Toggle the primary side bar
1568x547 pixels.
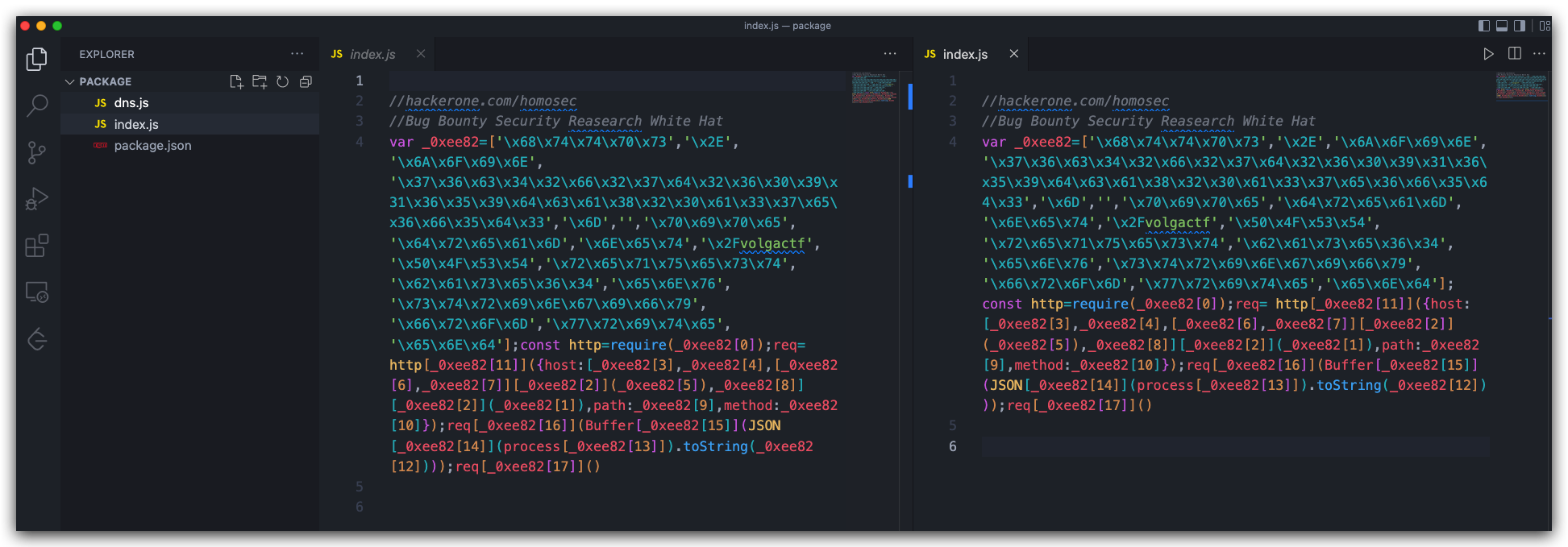[x=1484, y=26]
